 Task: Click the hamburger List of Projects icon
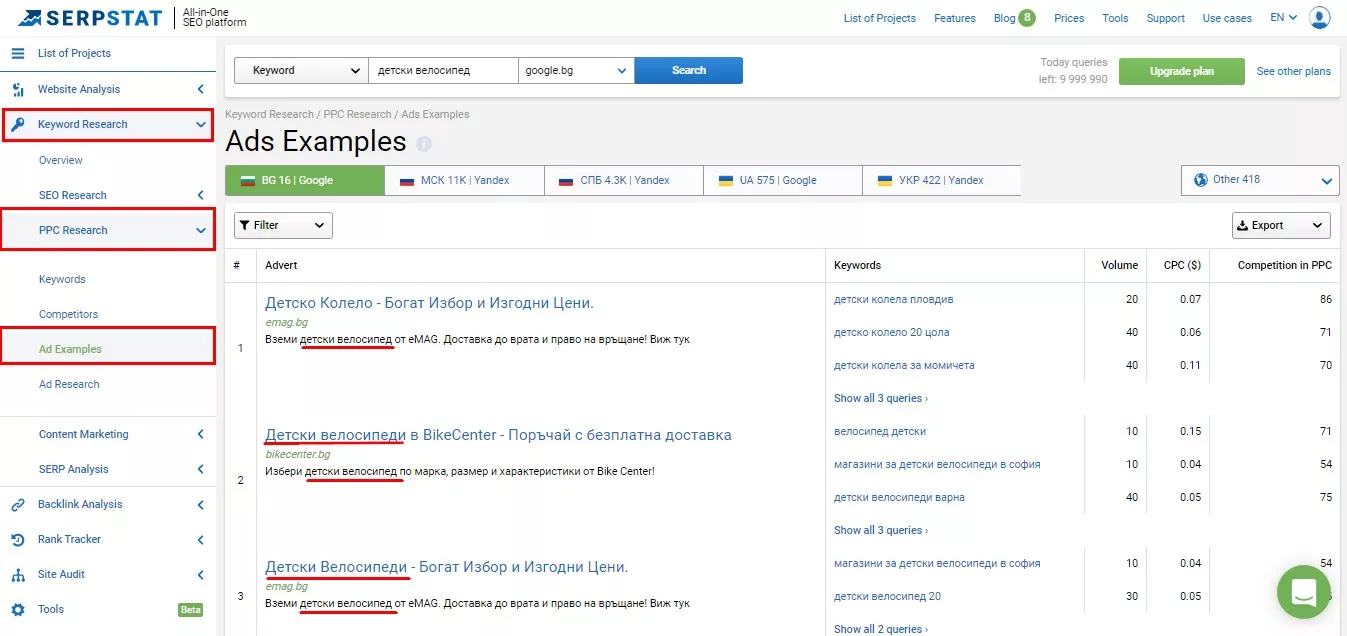coord(18,53)
